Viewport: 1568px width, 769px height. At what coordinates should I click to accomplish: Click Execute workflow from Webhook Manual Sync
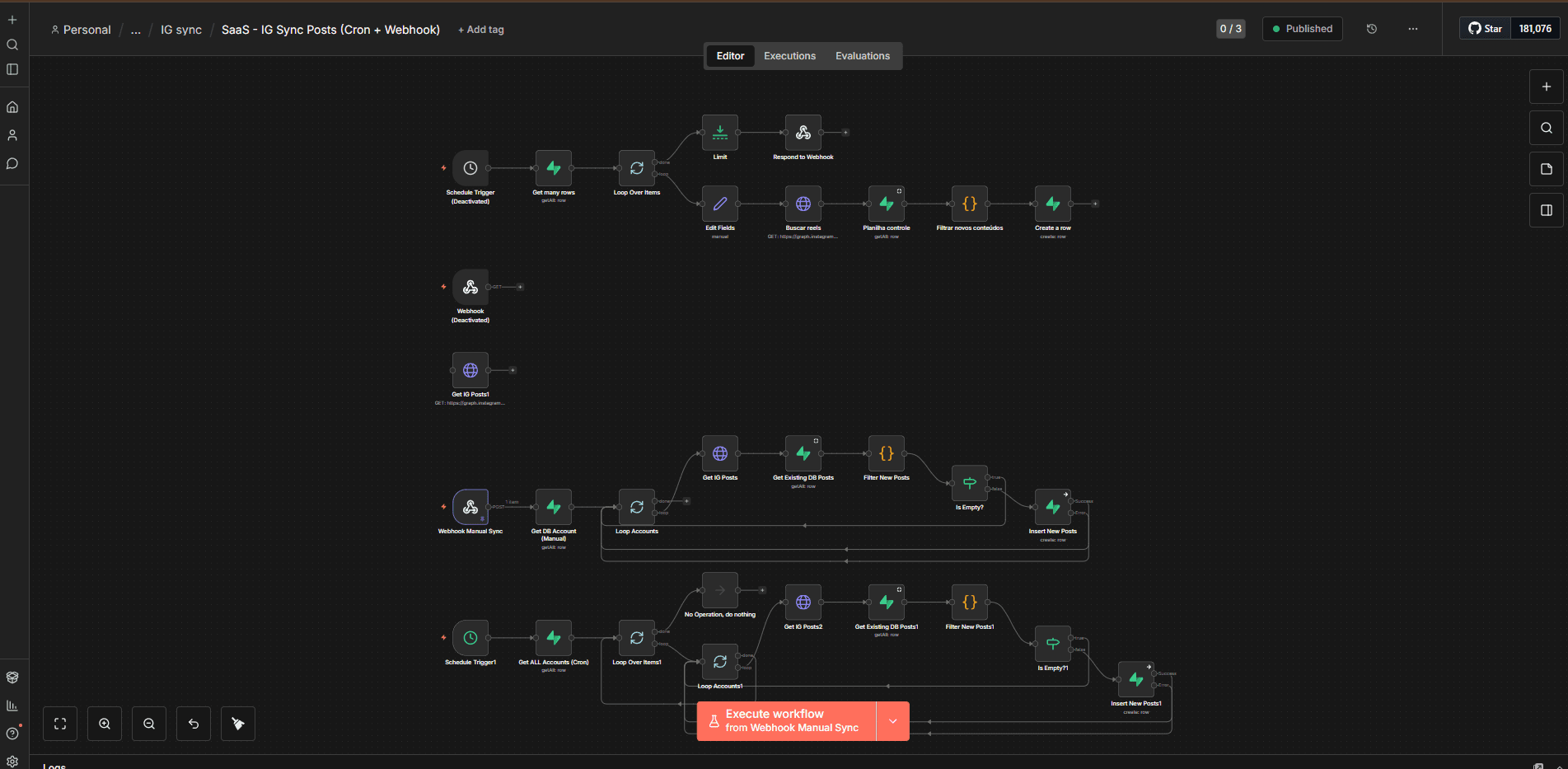(x=786, y=721)
